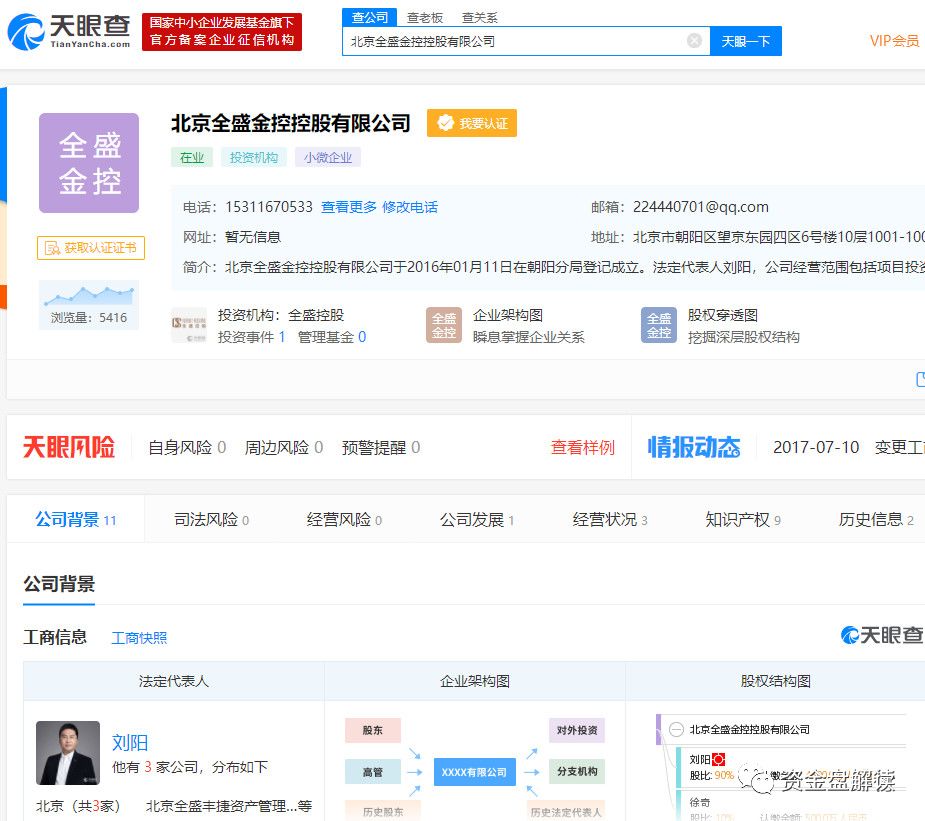Open VIP会员 link

894,41
